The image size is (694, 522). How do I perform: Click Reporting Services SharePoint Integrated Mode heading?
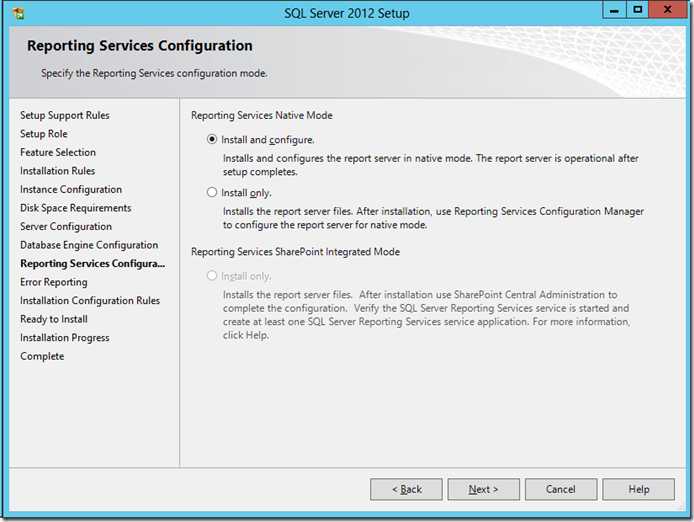(x=295, y=252)
